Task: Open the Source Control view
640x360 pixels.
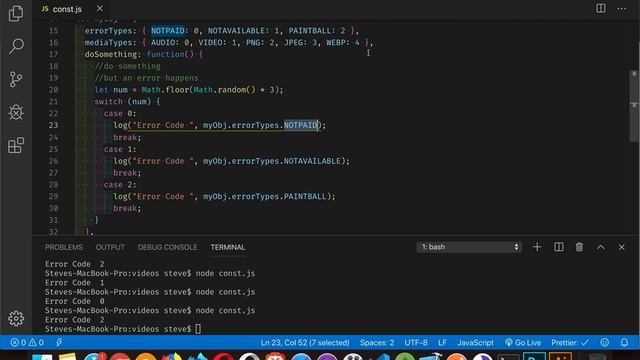Action: pyautogui.click(x=16, y=79)
